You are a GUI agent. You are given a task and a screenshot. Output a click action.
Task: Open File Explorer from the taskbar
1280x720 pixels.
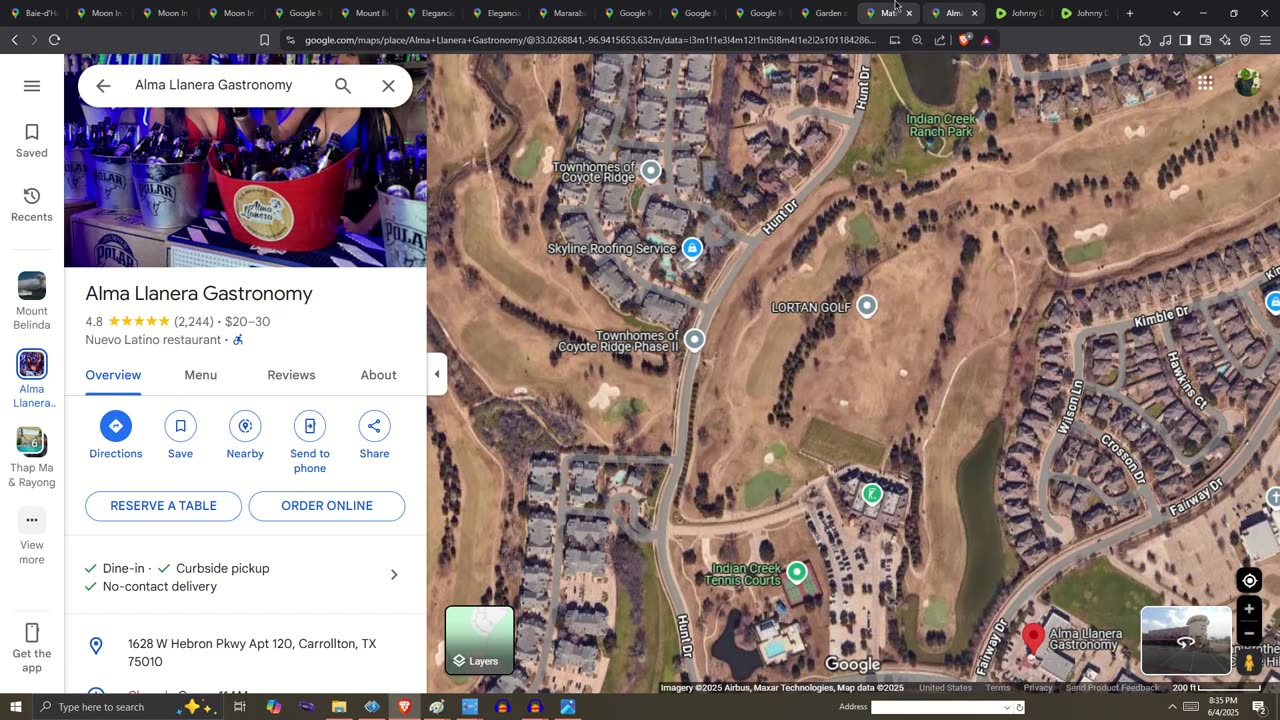(339, 707)
